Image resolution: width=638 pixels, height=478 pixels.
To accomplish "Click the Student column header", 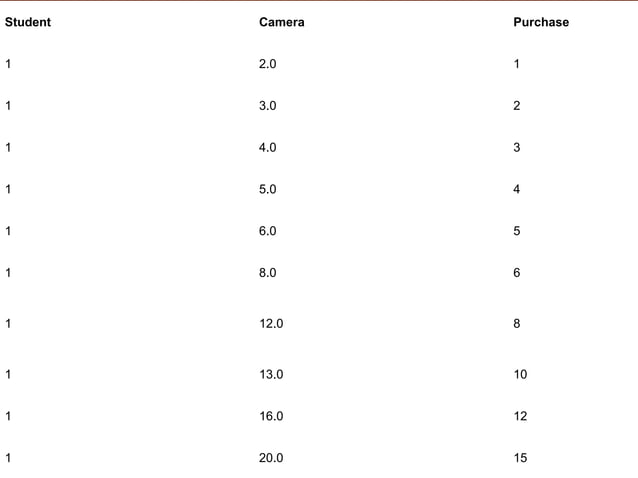I will click(28, 22).
